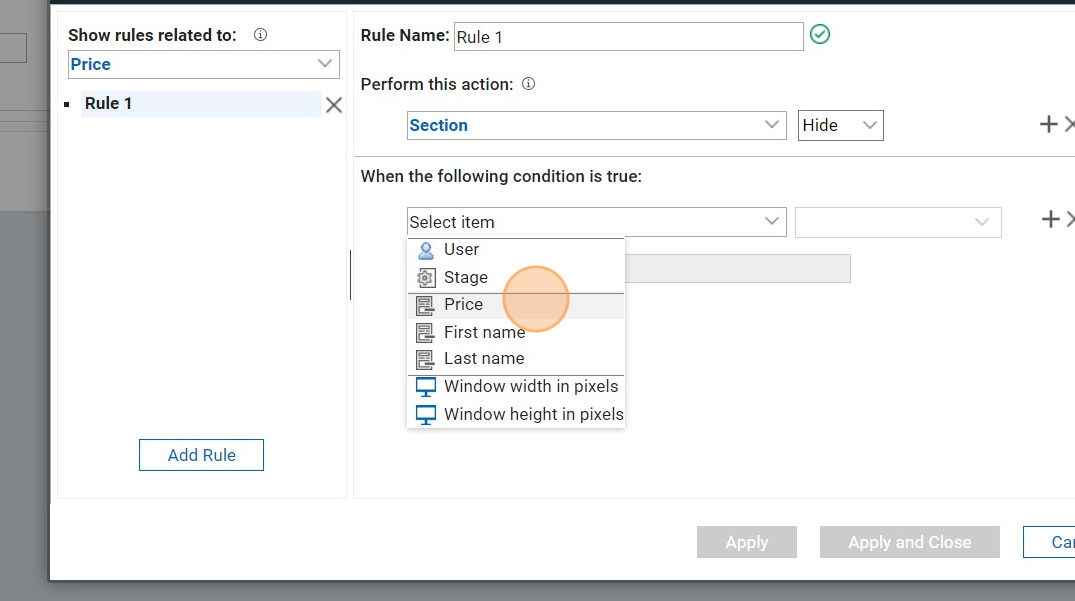1075x601 pixels.
Task: Add another action with the plus icon
Action: click(x=1048, y=124)
